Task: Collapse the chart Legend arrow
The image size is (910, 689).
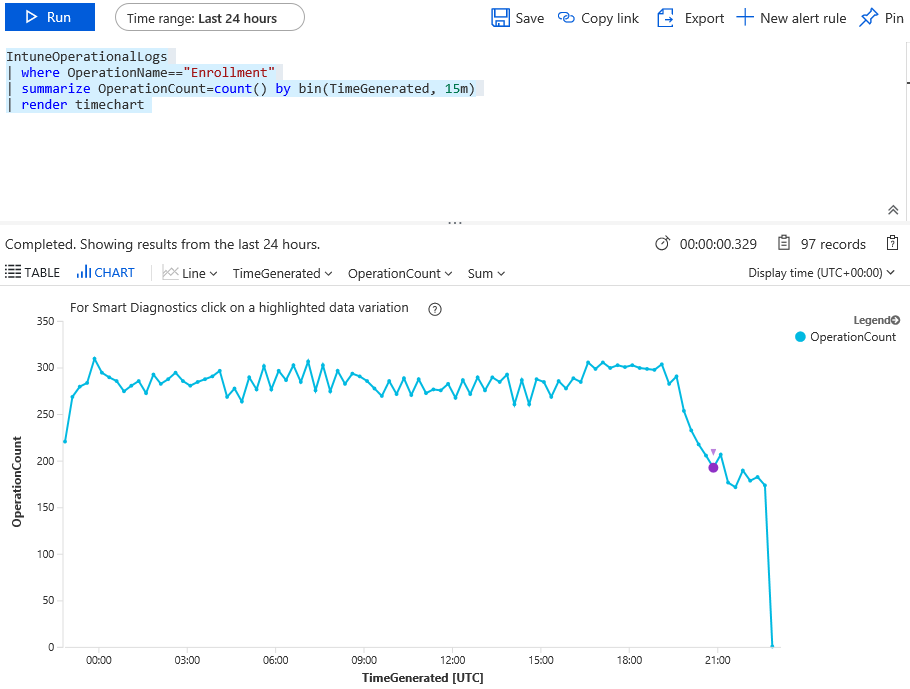Action: pos(895,320)
